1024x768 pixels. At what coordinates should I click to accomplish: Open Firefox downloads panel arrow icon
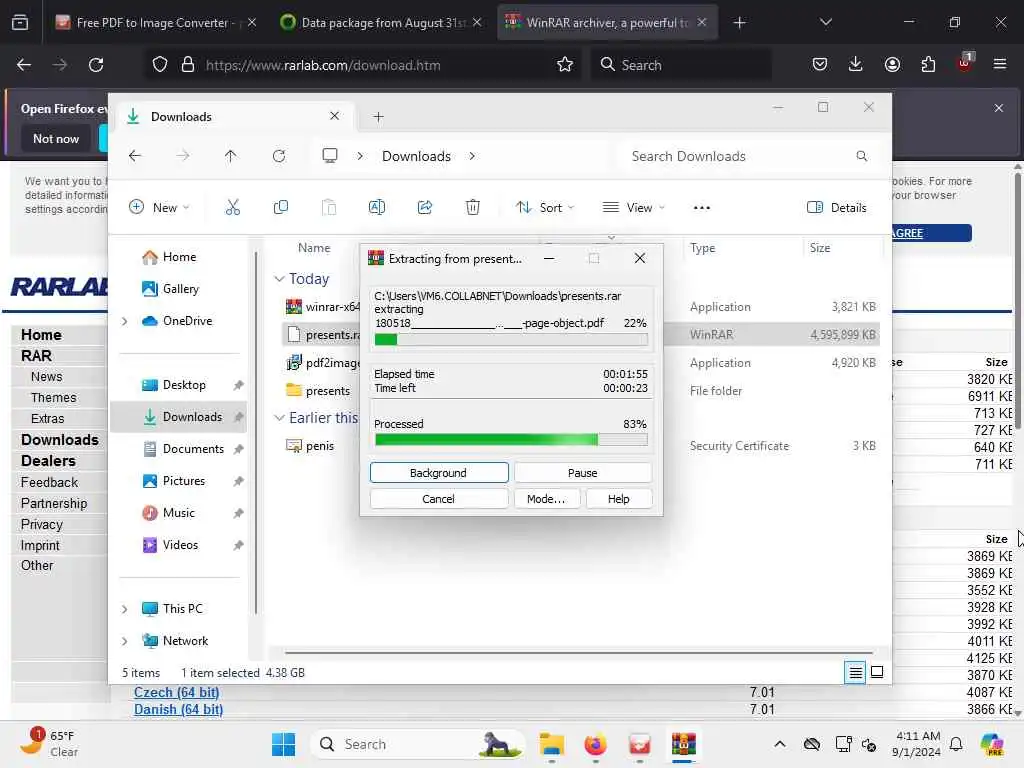856,64
